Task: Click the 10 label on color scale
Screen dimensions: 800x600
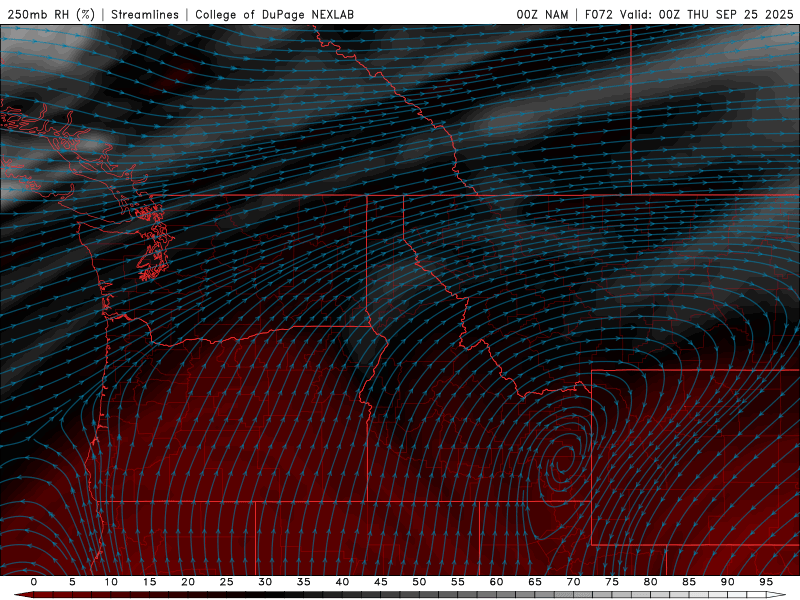Action: point(111,582)
